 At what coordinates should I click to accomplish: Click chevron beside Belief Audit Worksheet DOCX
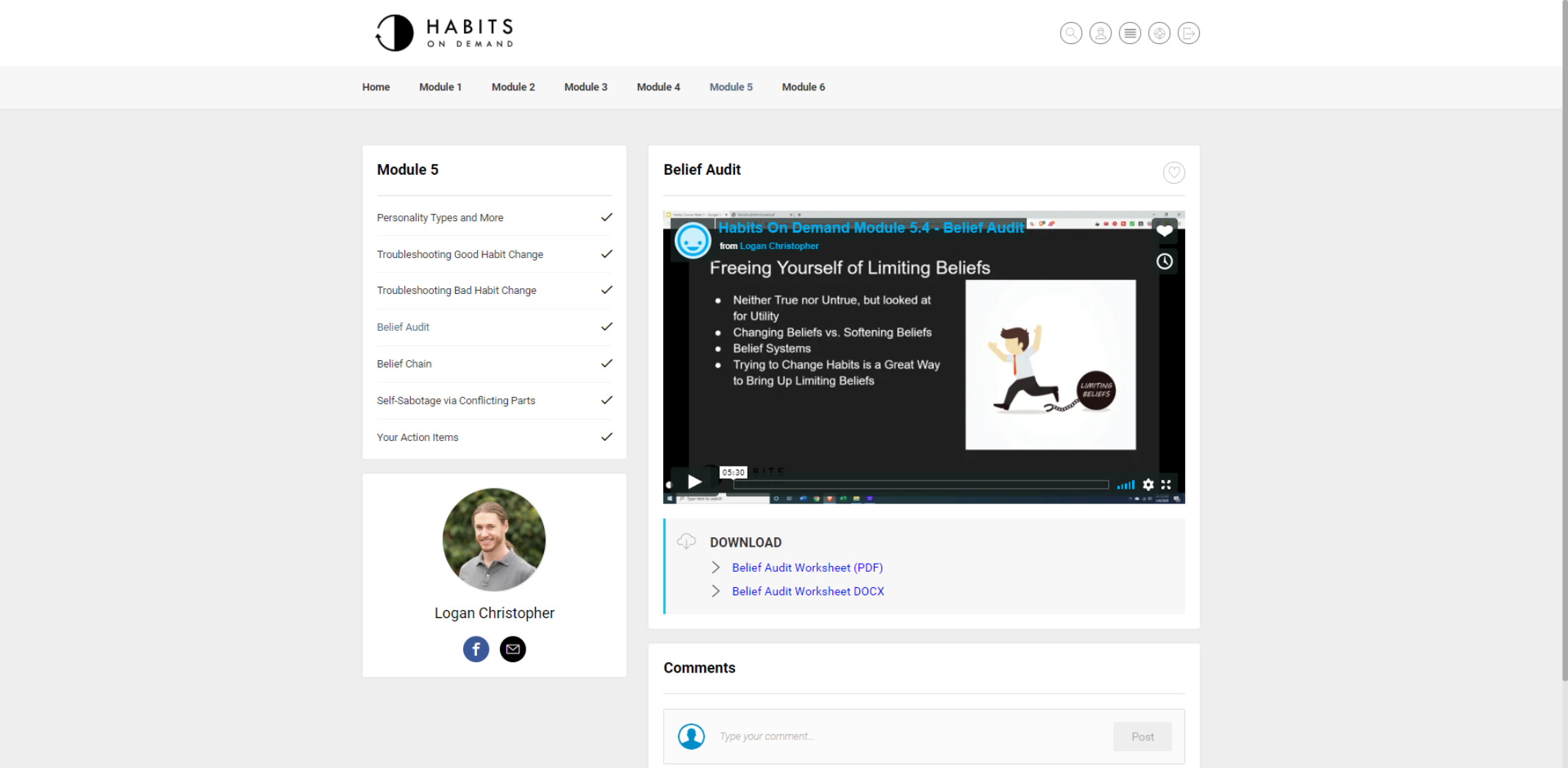pyautogui.click(x=715, y=591)
